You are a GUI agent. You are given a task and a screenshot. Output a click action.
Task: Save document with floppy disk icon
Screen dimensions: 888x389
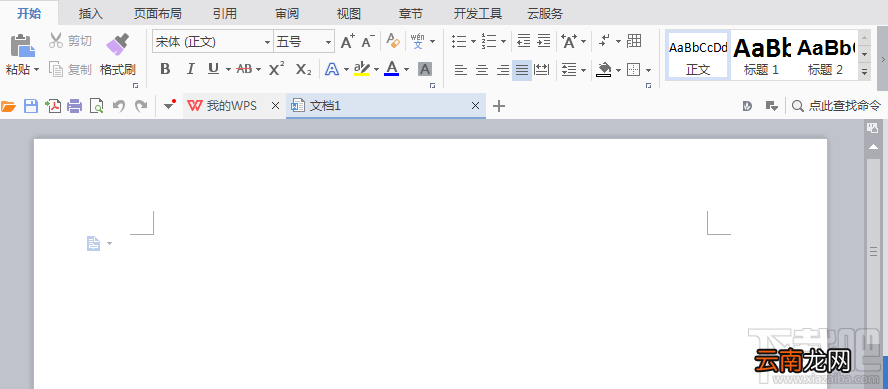(x=31, y=106)
